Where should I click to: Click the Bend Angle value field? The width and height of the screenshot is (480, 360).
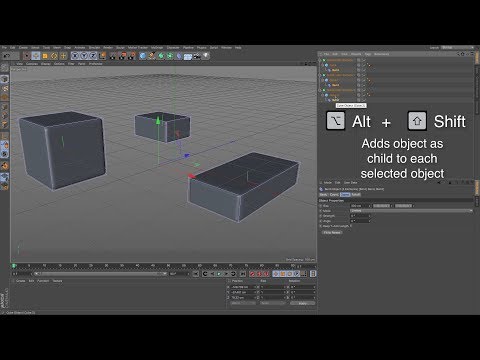point(359,221)
